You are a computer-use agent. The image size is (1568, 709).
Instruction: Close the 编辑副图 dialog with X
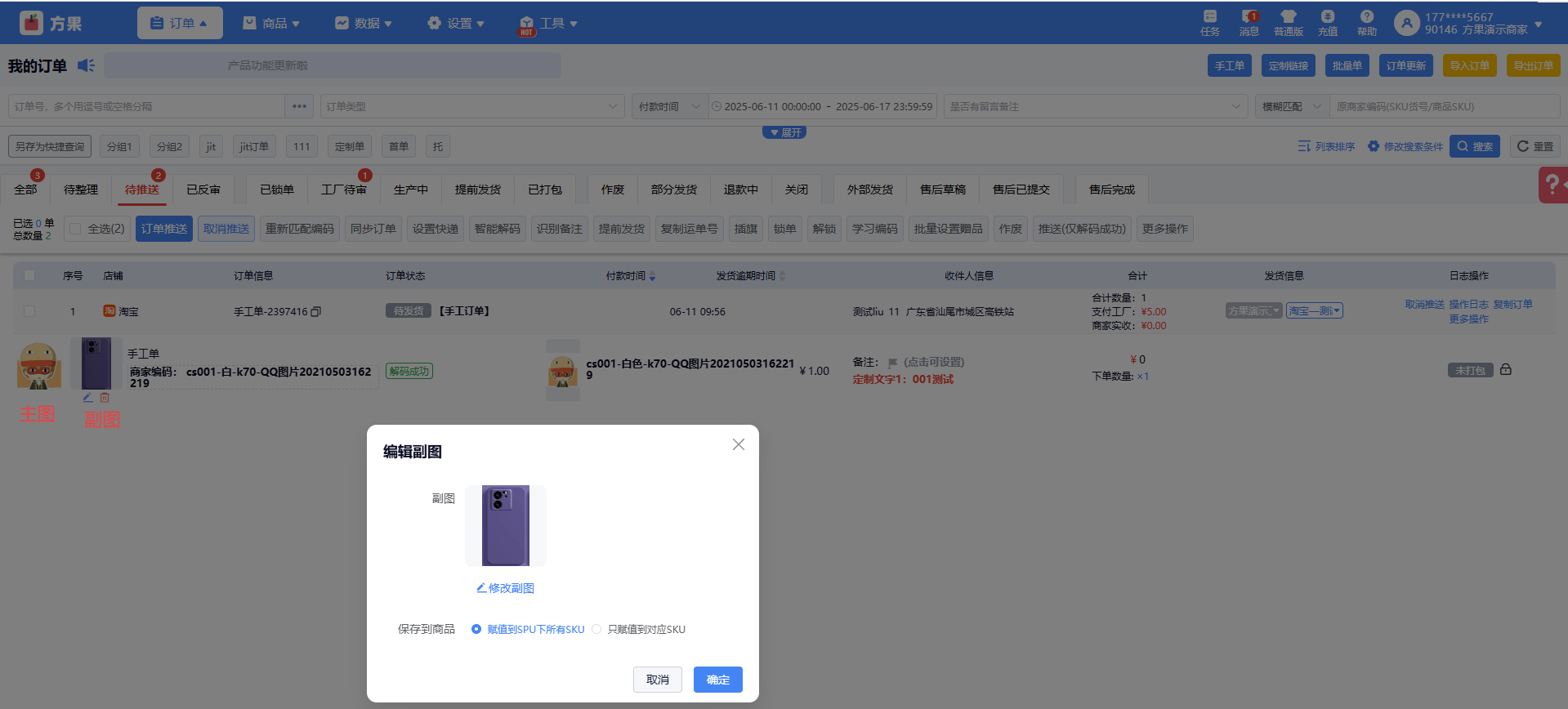pyautogui.click(x=739, y=444)
